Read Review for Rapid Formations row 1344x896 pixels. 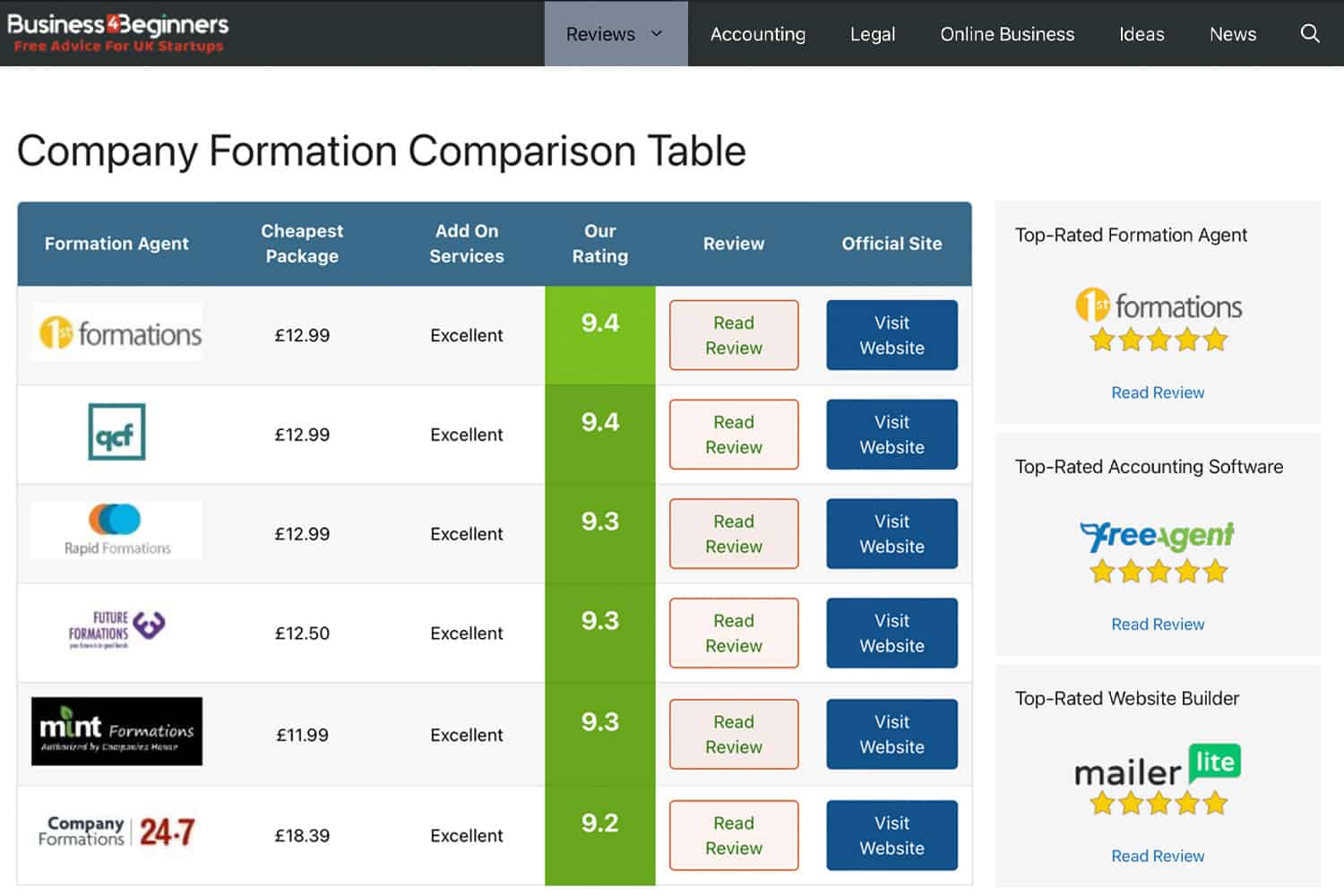coord(734,534)
